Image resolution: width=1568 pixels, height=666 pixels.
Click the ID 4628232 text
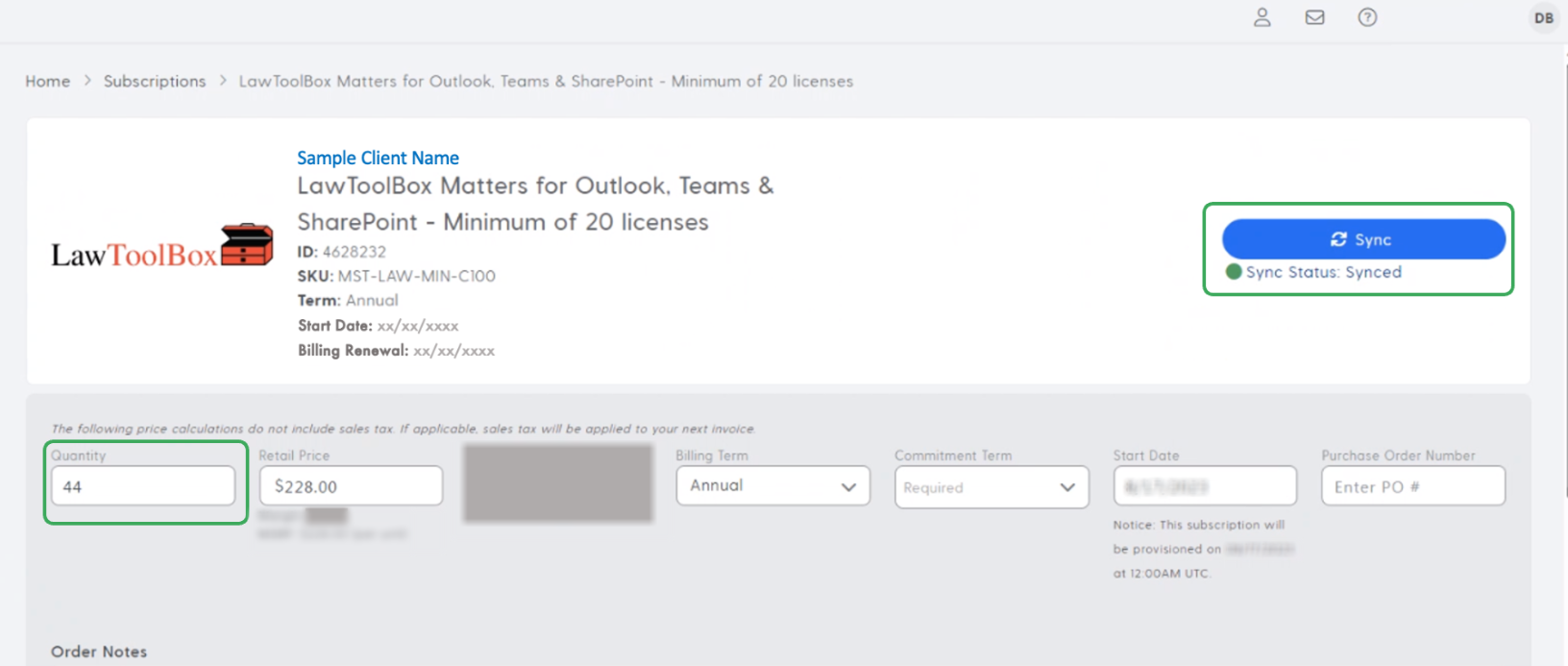(342, 252)
